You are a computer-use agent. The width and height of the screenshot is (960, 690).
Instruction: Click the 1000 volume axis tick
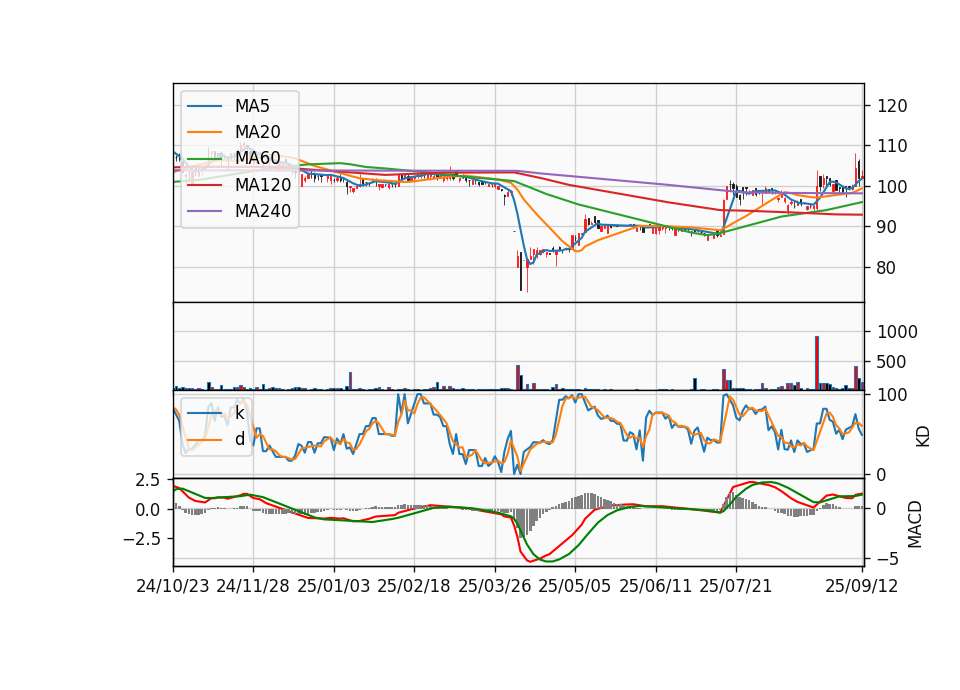[x=898, y=332]
